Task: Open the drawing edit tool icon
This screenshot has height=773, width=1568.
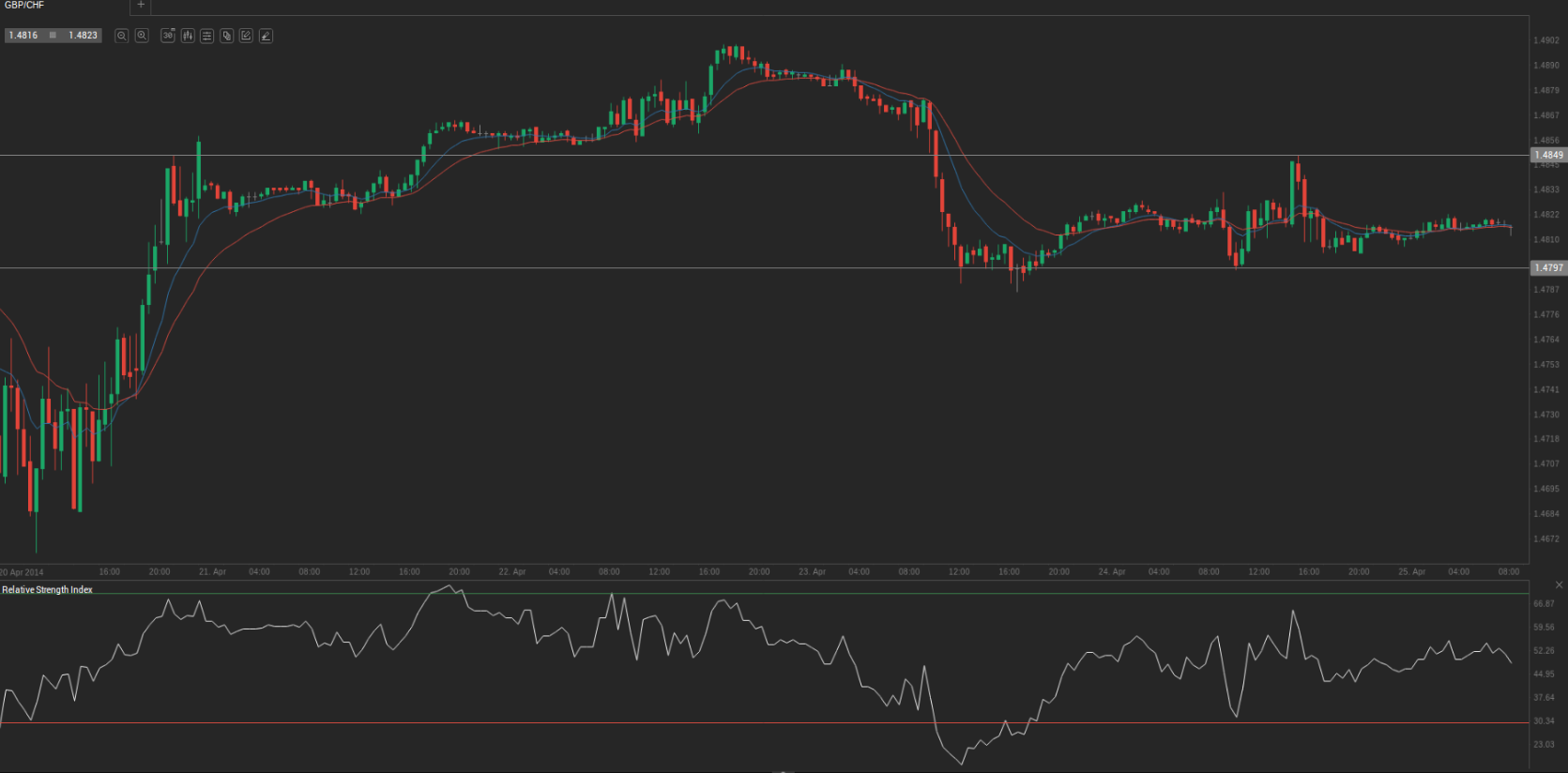Action: pos(246,36)
